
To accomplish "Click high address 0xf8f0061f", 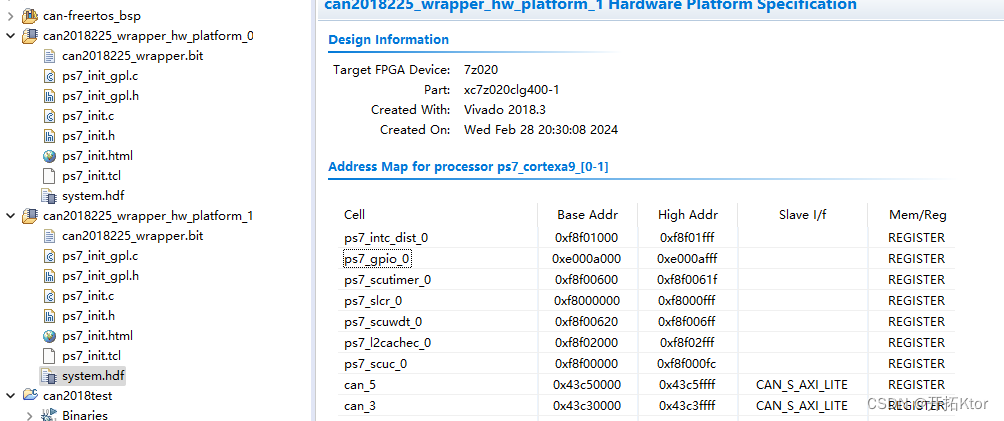I will [688, 280].
